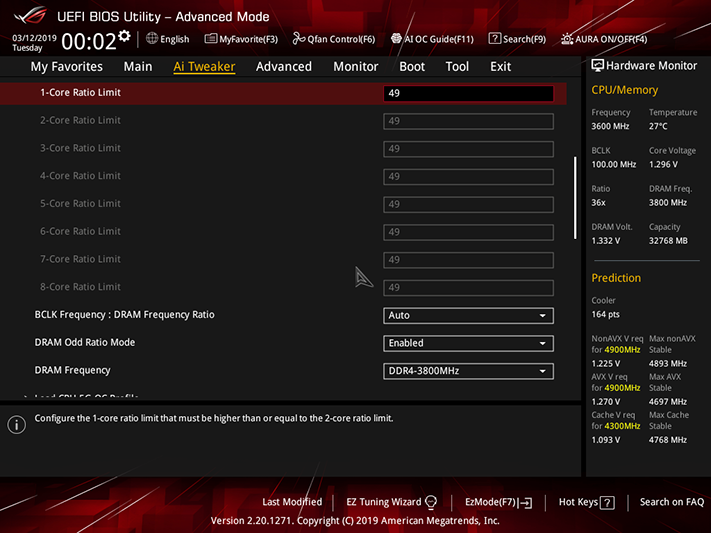Click the Last Modified button
The image size is (711, 533).
pos(292,502)
